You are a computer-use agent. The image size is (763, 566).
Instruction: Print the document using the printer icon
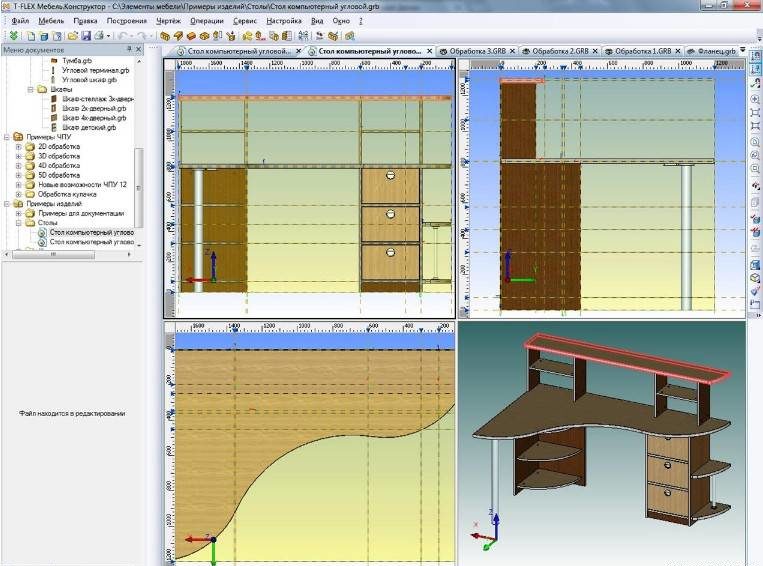coord(99,36)
